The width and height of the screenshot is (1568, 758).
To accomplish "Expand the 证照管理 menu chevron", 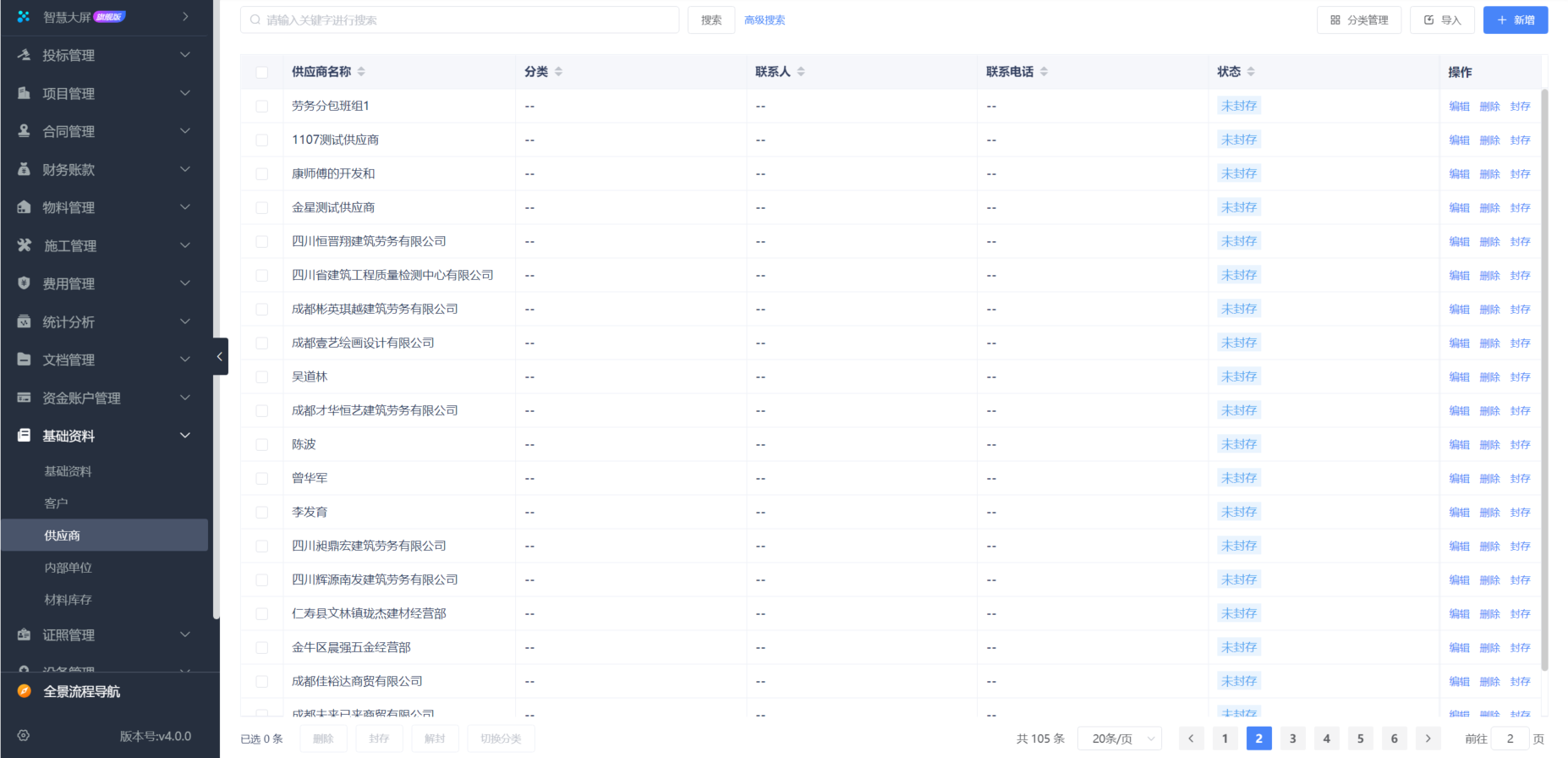I will point(185,634).
